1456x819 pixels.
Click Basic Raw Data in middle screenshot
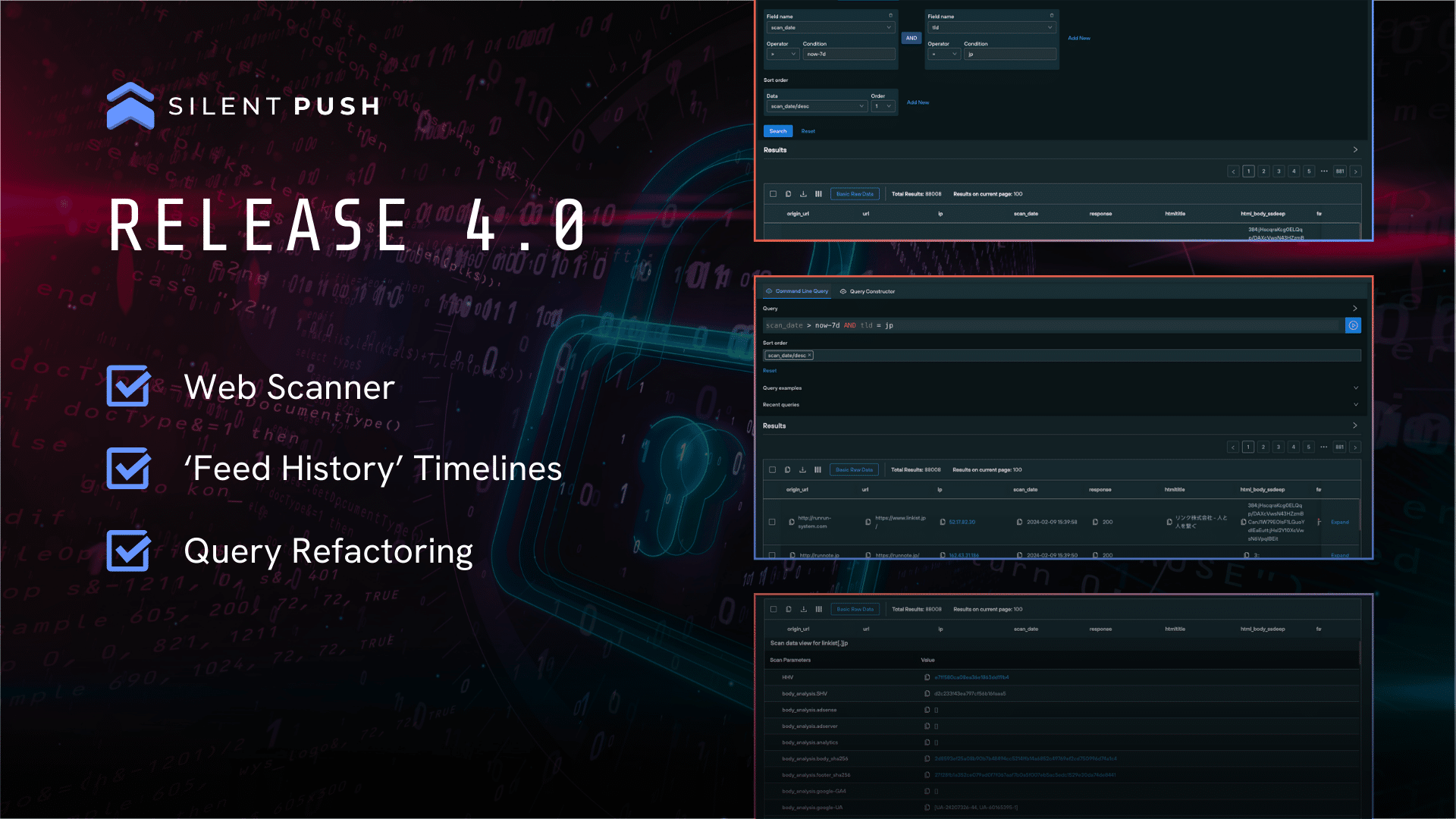854,470
